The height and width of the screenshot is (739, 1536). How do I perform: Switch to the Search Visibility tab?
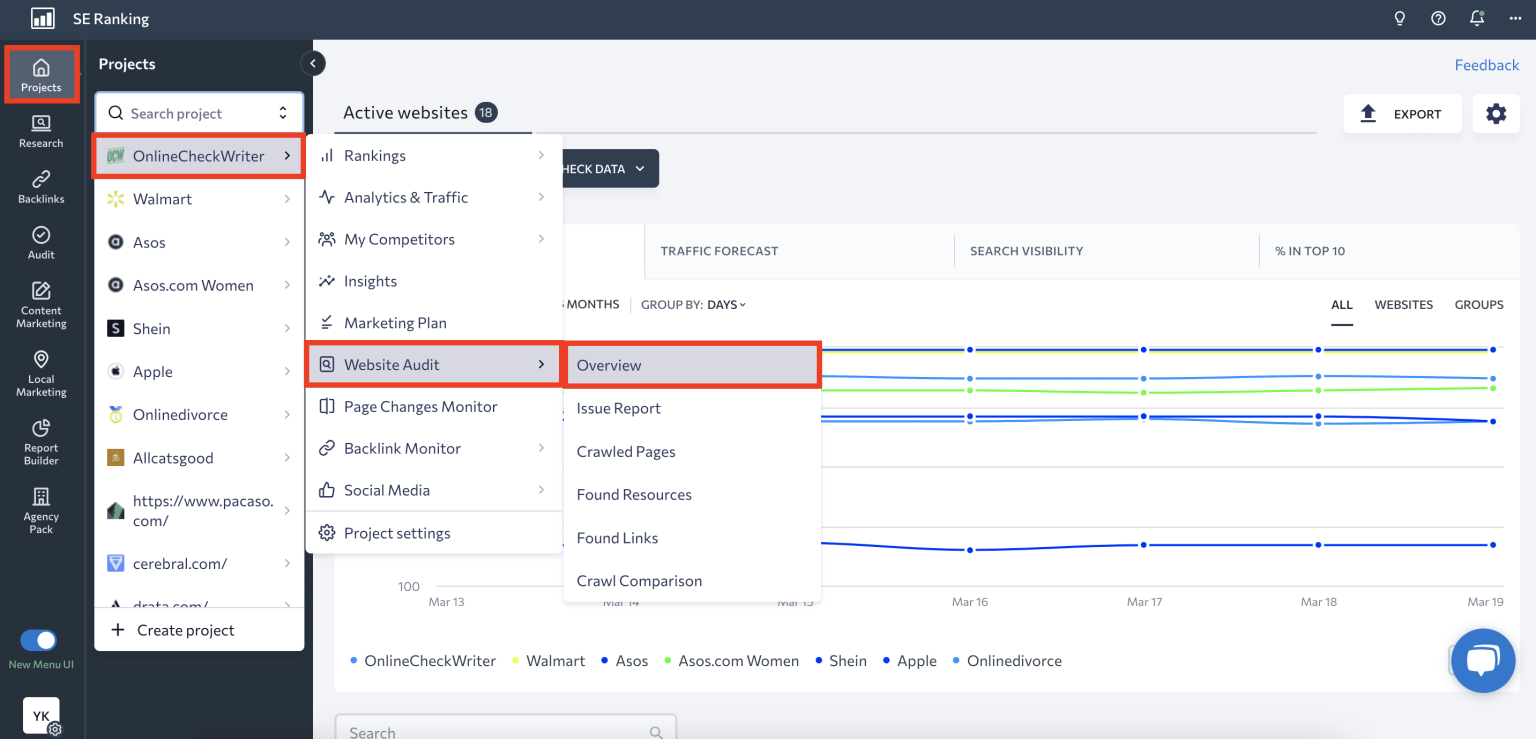point(1026,251)
